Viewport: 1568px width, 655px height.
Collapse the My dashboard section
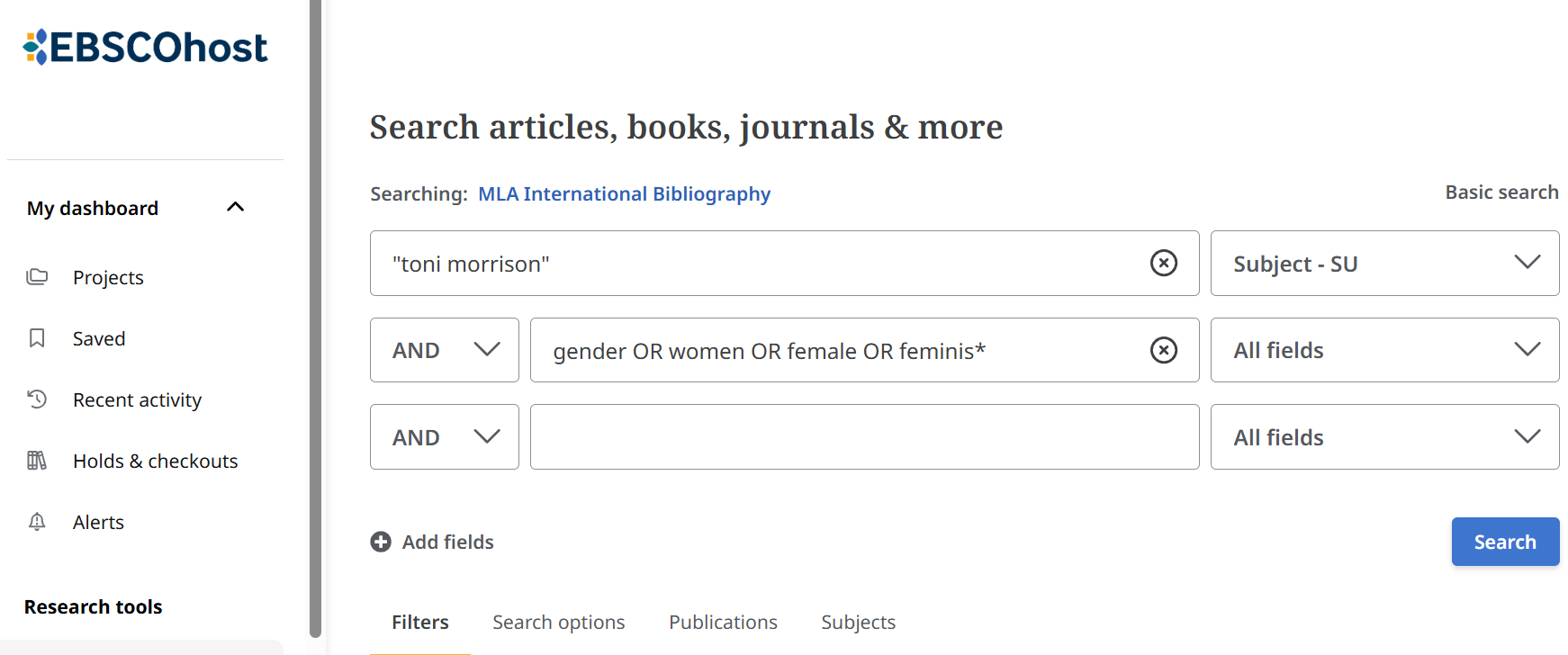click(236, 207)
